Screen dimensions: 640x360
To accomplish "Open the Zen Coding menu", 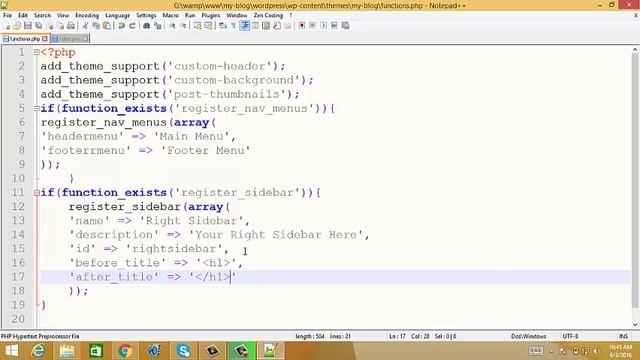I will click(x=268, y=15).
